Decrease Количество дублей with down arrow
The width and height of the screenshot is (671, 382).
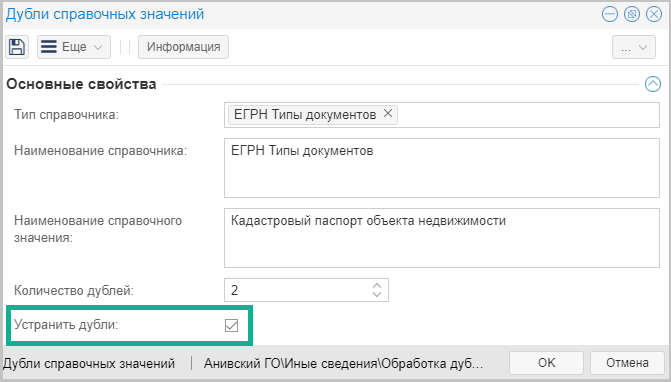click(377, 294)
